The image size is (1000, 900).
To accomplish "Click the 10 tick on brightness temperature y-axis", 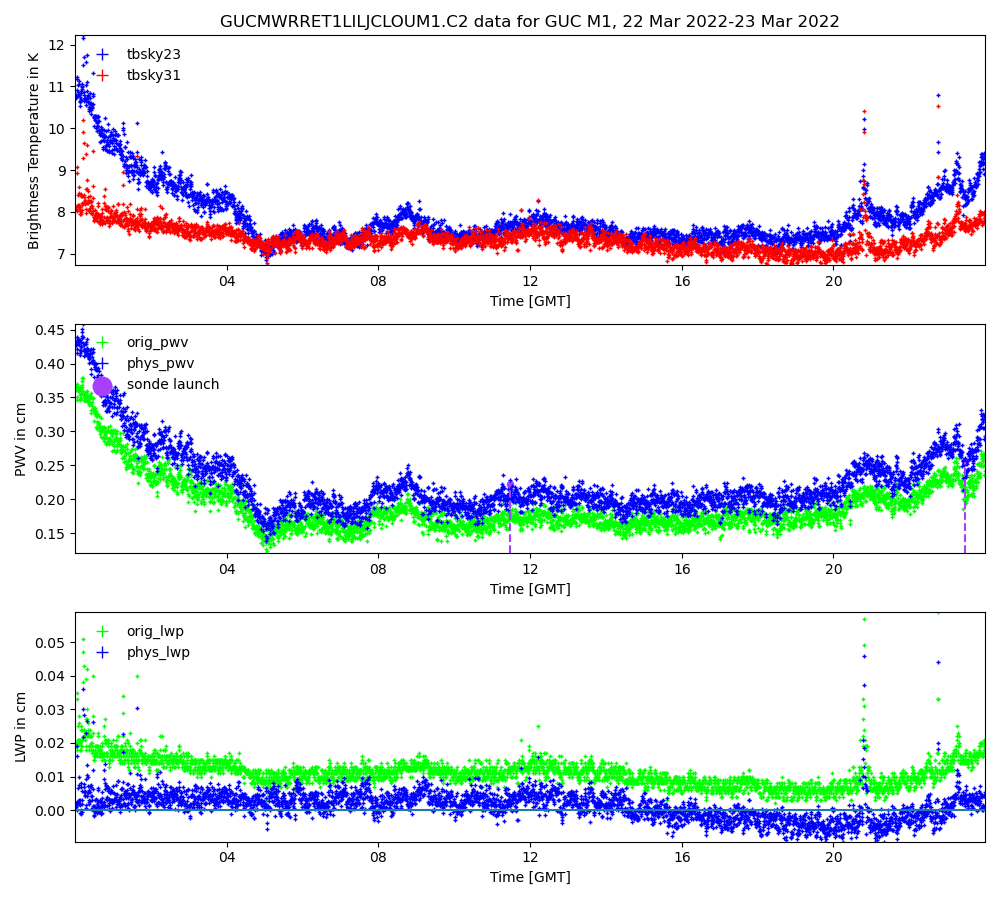I will 56,129.
